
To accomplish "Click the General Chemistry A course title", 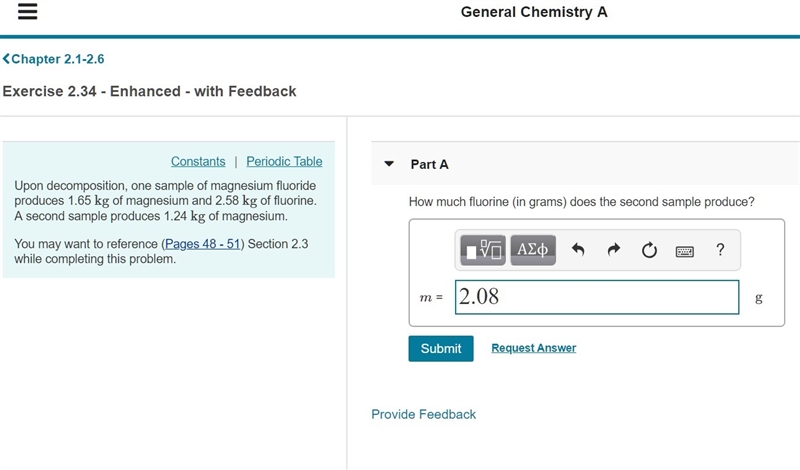I will 534,12.
